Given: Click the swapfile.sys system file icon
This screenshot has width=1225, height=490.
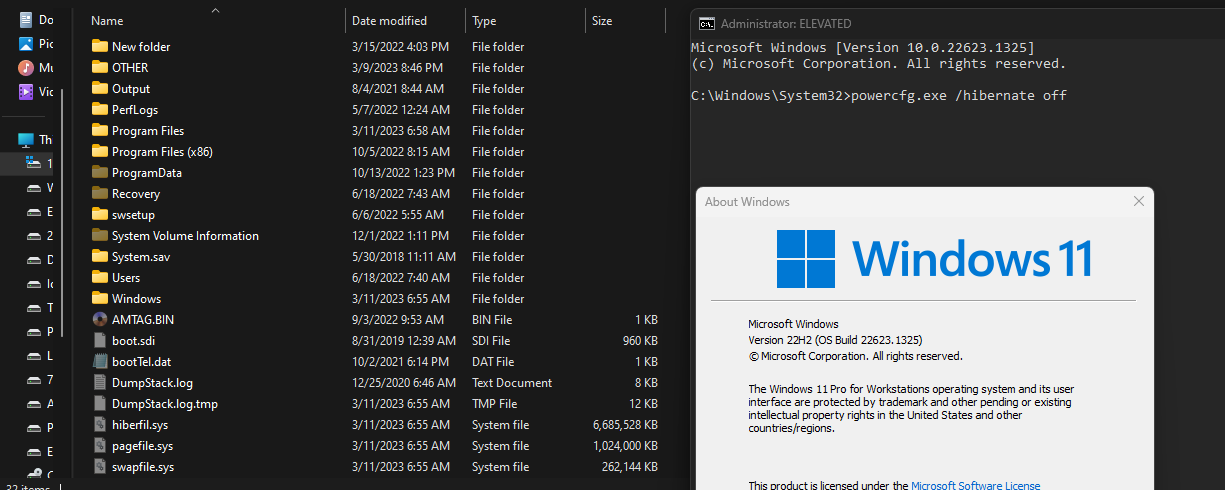Looking at the screenshot, I should point(99,466).
